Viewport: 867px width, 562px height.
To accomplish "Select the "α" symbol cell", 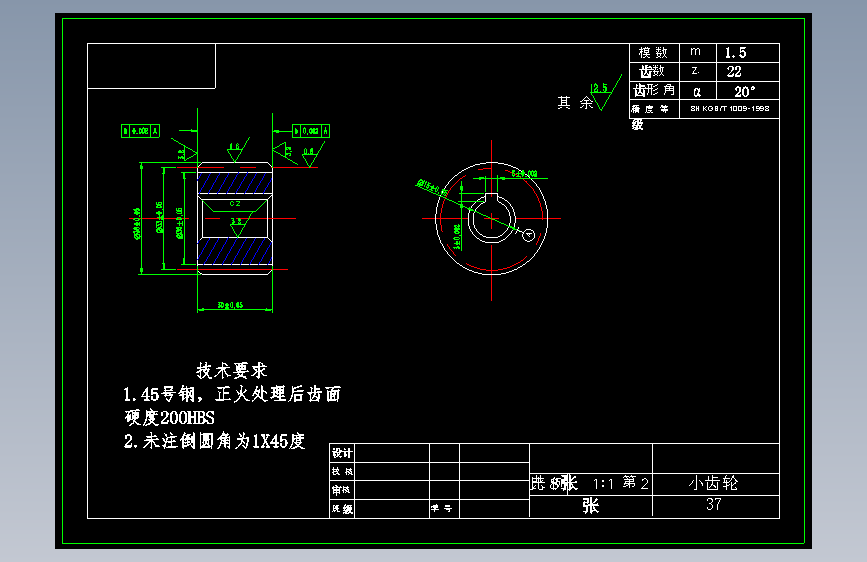I will pyautogui.click(x=697, y=91).
